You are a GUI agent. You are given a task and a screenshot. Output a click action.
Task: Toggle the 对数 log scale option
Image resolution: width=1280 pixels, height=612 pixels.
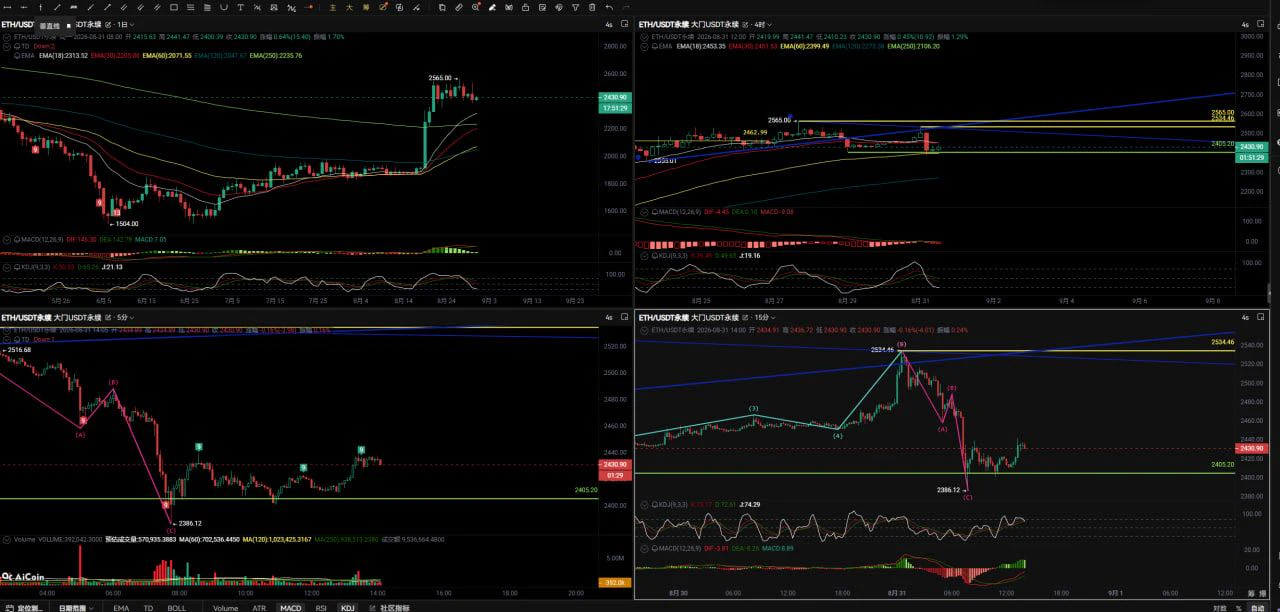[x=1219, y=607]
